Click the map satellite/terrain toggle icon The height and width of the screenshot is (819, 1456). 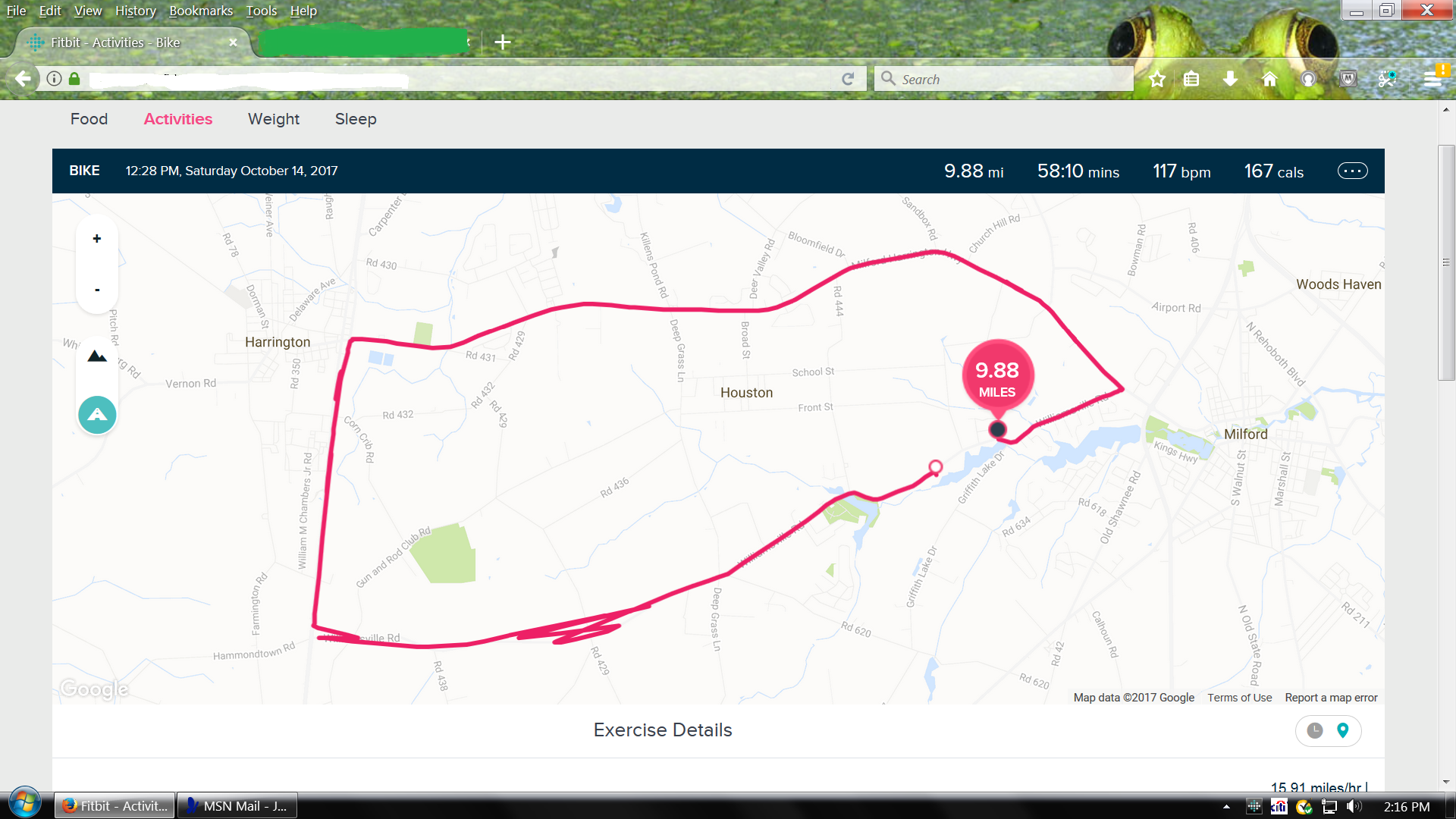(96, 356)
